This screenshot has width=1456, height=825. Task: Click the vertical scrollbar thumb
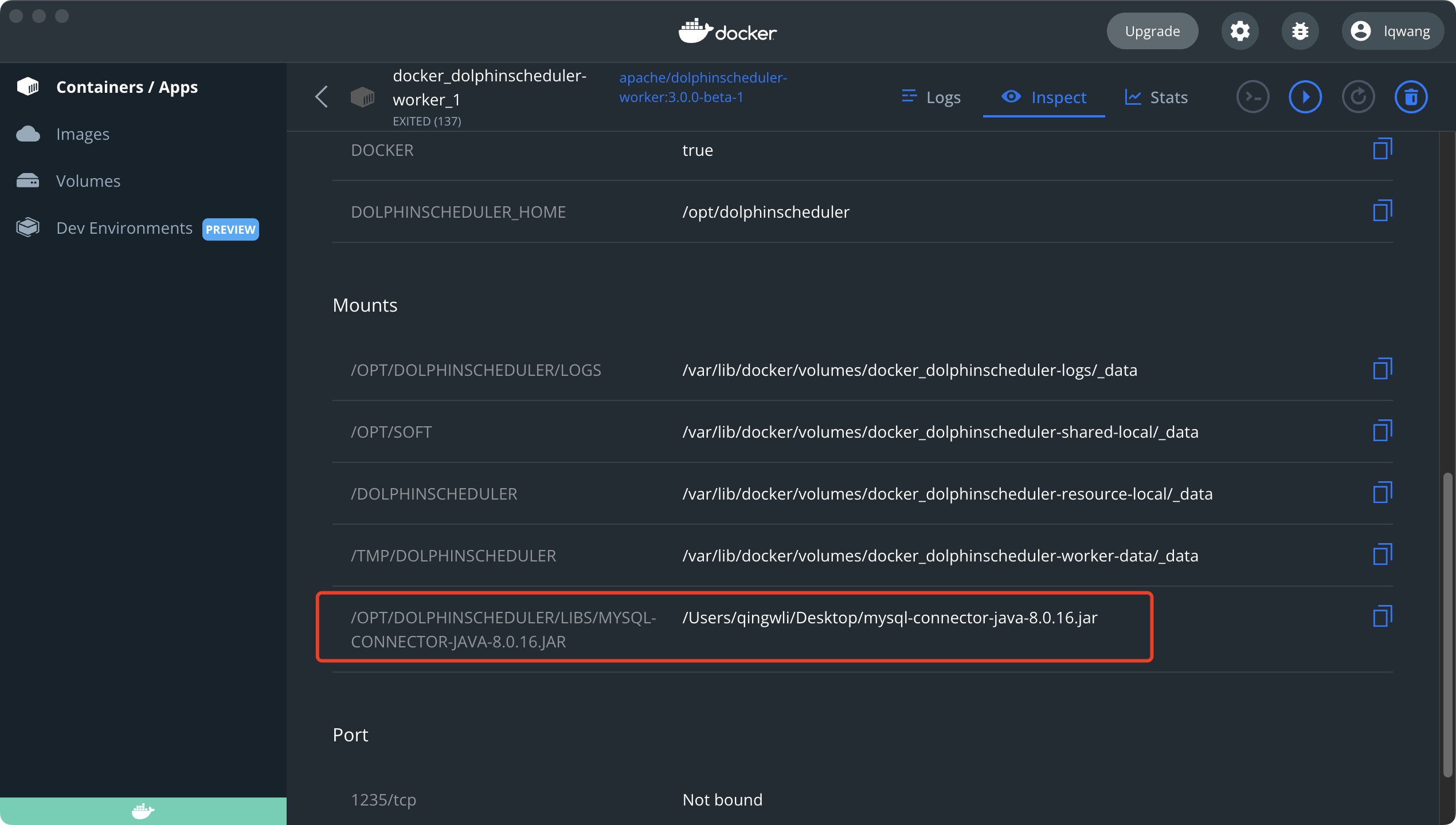[1448, 624]
